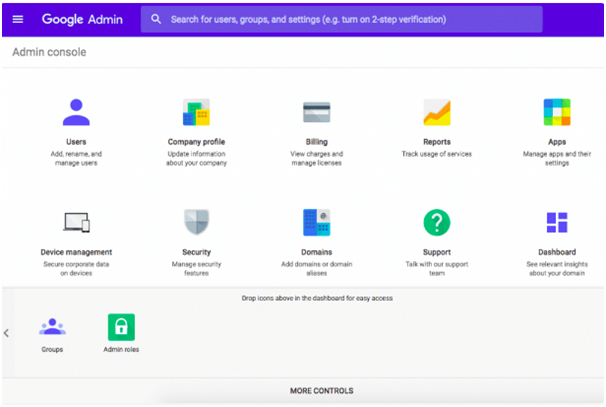Viewport: 606px width, 407px height.
Task: Click the search magnifier icon
Action: pos(156,19)
